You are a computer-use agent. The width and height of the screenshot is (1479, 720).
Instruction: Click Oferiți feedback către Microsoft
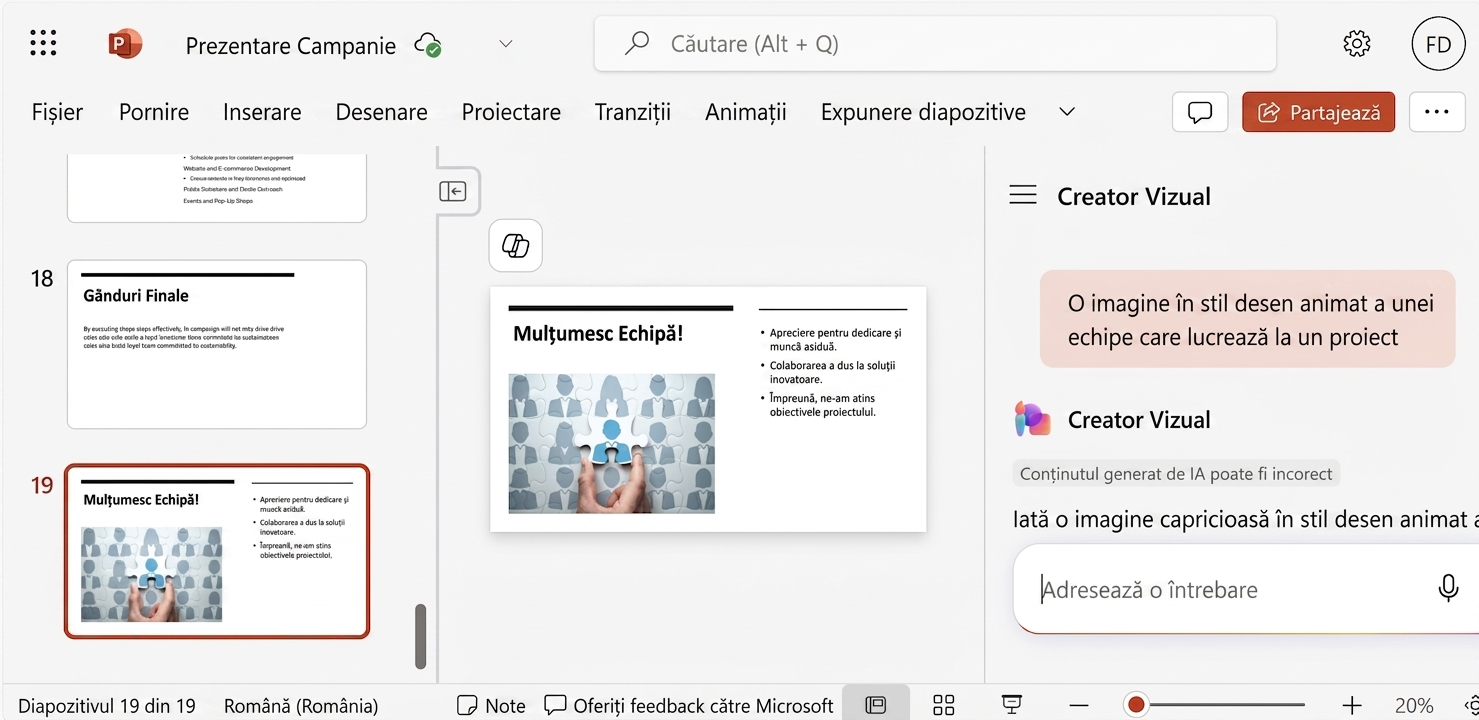point(689,705)
